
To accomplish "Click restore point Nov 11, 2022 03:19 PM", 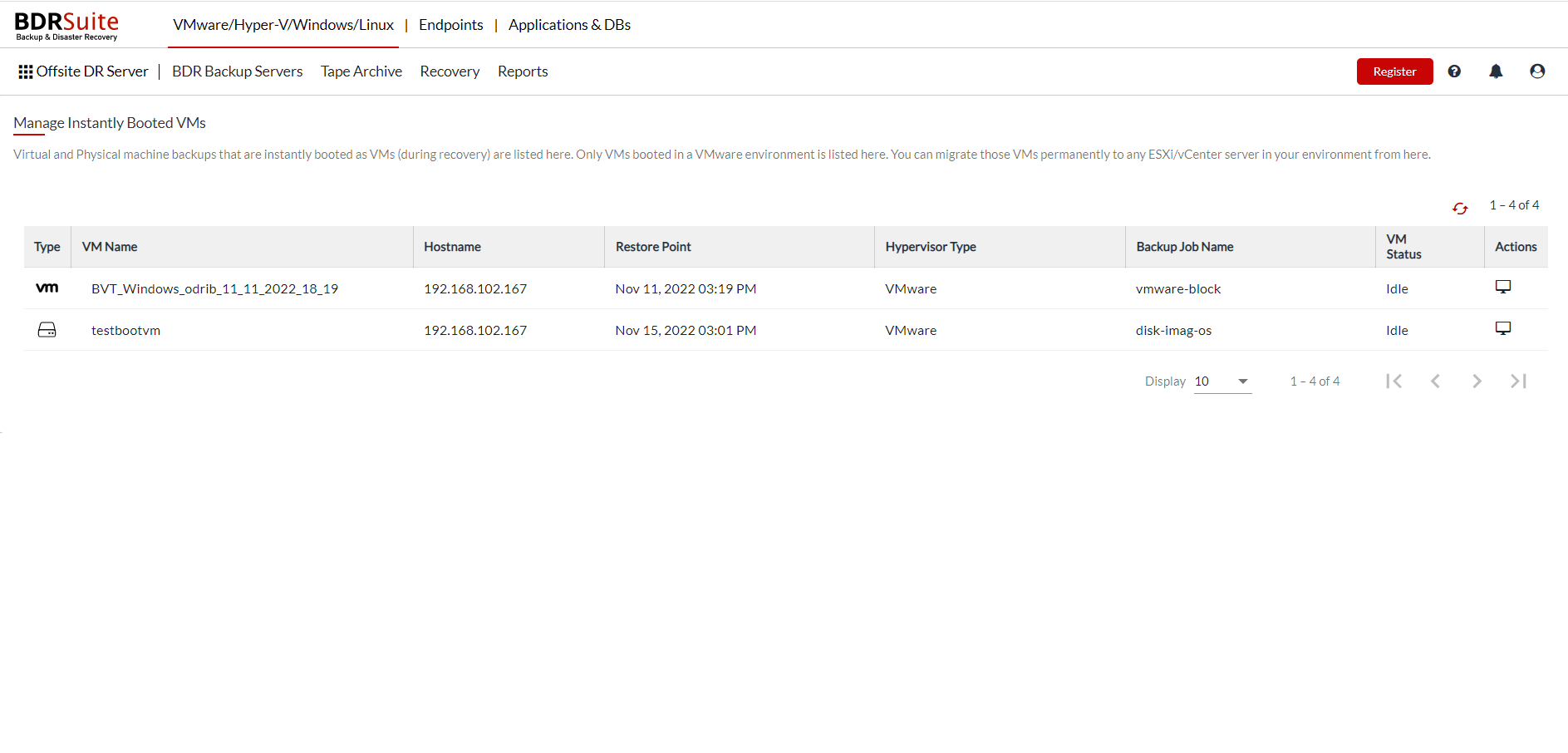I will click(686, 288).
